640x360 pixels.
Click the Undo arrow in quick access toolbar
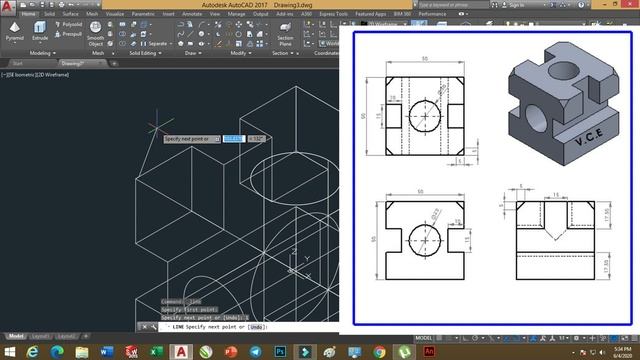(x=71, y=5)
